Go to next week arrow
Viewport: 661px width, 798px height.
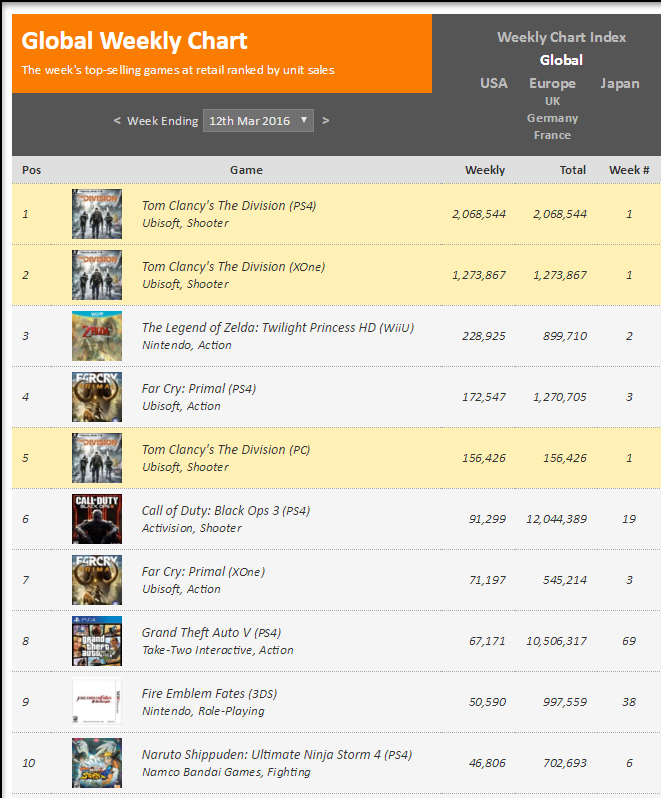point(326,121)
